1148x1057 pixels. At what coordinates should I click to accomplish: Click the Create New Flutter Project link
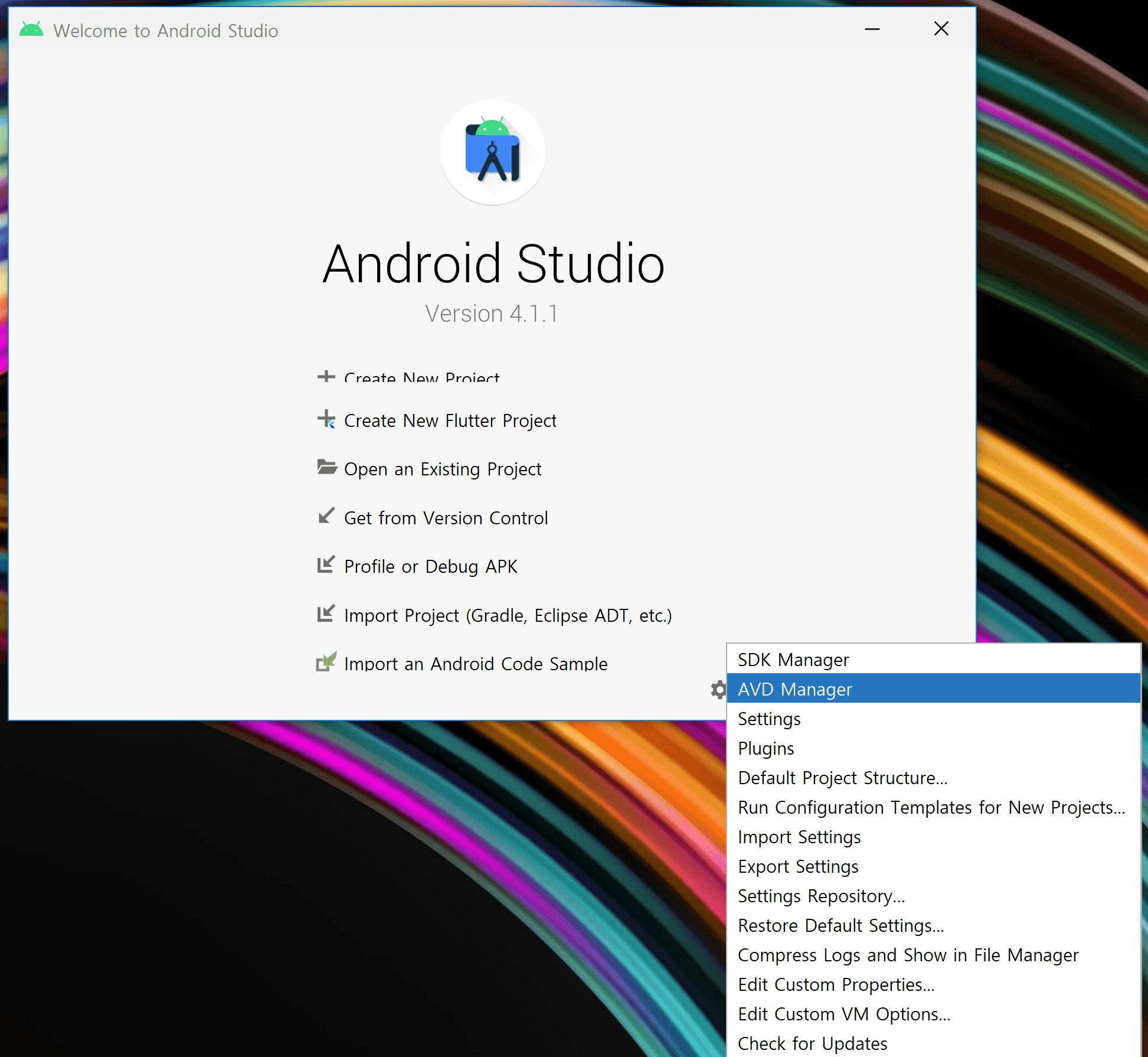point(450,420)
